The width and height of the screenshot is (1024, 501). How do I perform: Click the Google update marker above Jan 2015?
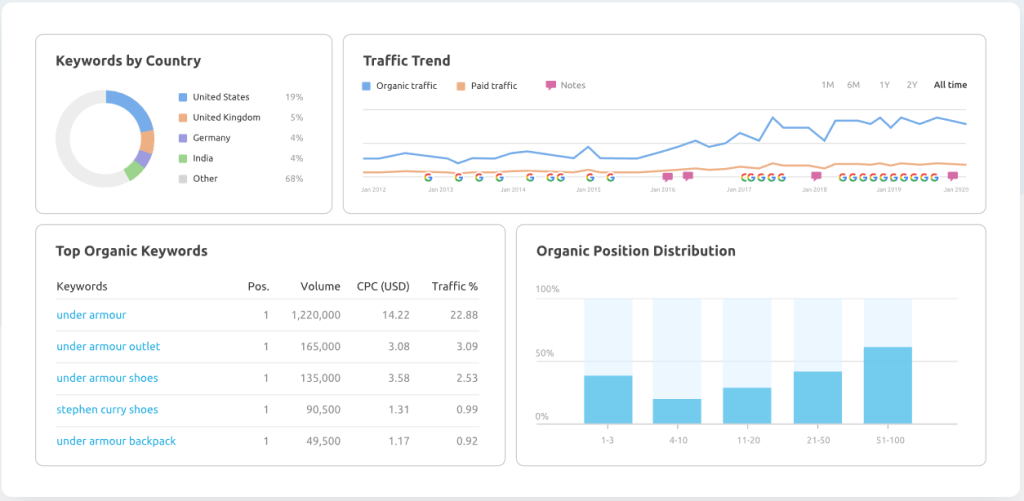pyautogui.click(x=590, y=177)
